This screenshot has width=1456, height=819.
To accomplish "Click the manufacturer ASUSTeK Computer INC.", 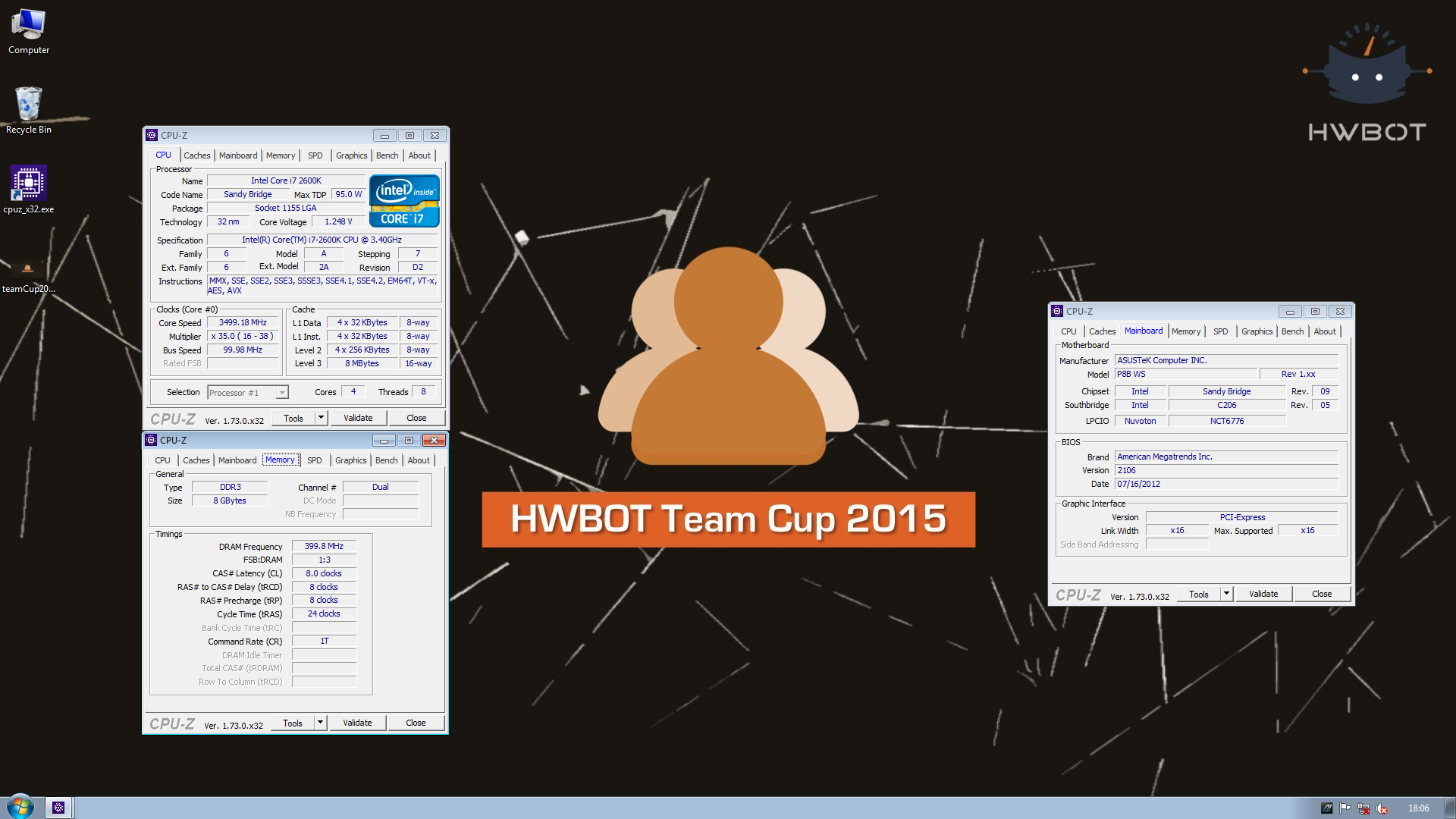I will point(1226,360).
